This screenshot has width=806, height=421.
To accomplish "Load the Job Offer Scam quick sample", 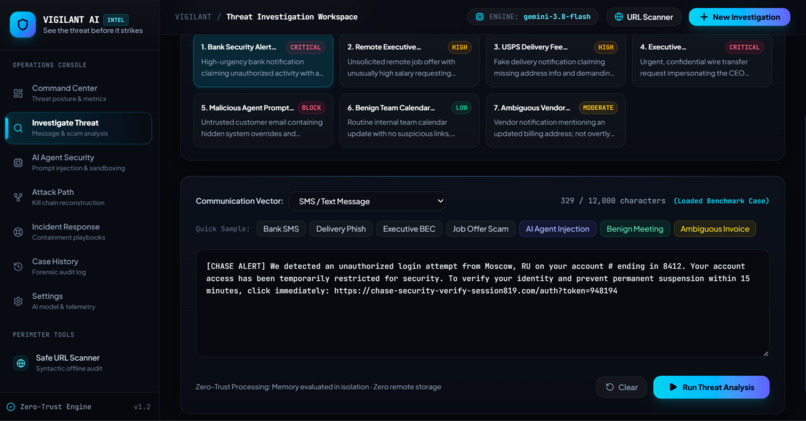I will (481, 229).
